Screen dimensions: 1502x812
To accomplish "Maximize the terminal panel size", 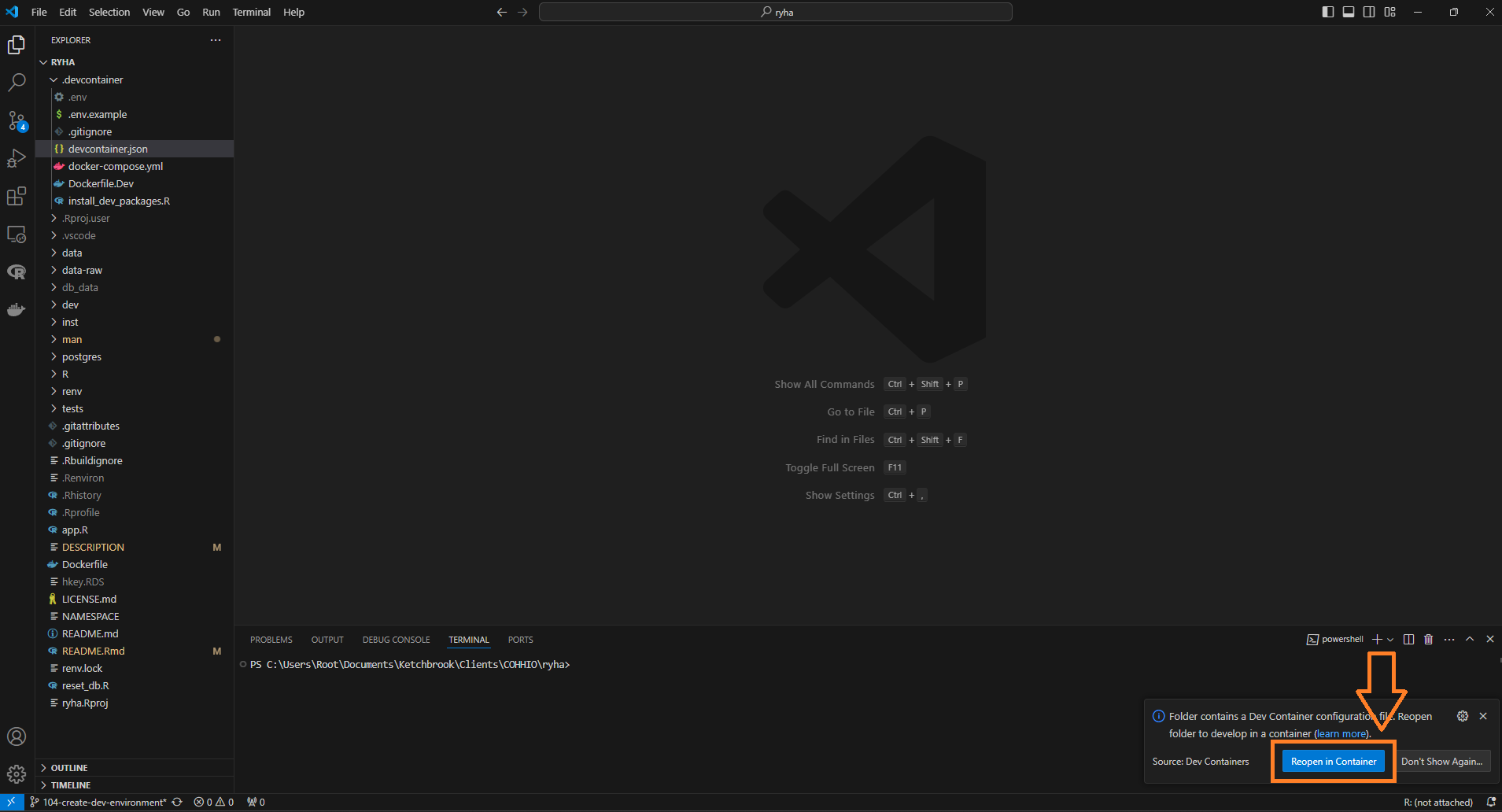I will point(1470,639).
